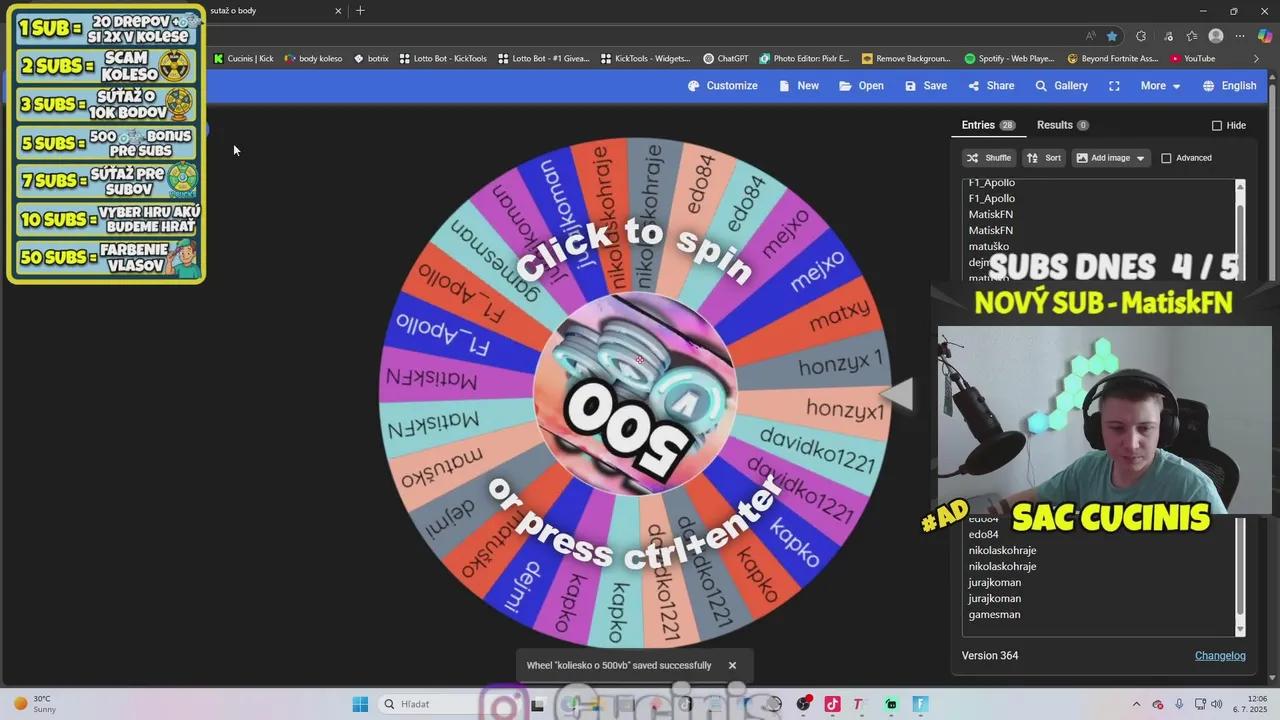1280x720 pixels.
Task: Open the YouTube bookmark
Action: (1192, 59)
